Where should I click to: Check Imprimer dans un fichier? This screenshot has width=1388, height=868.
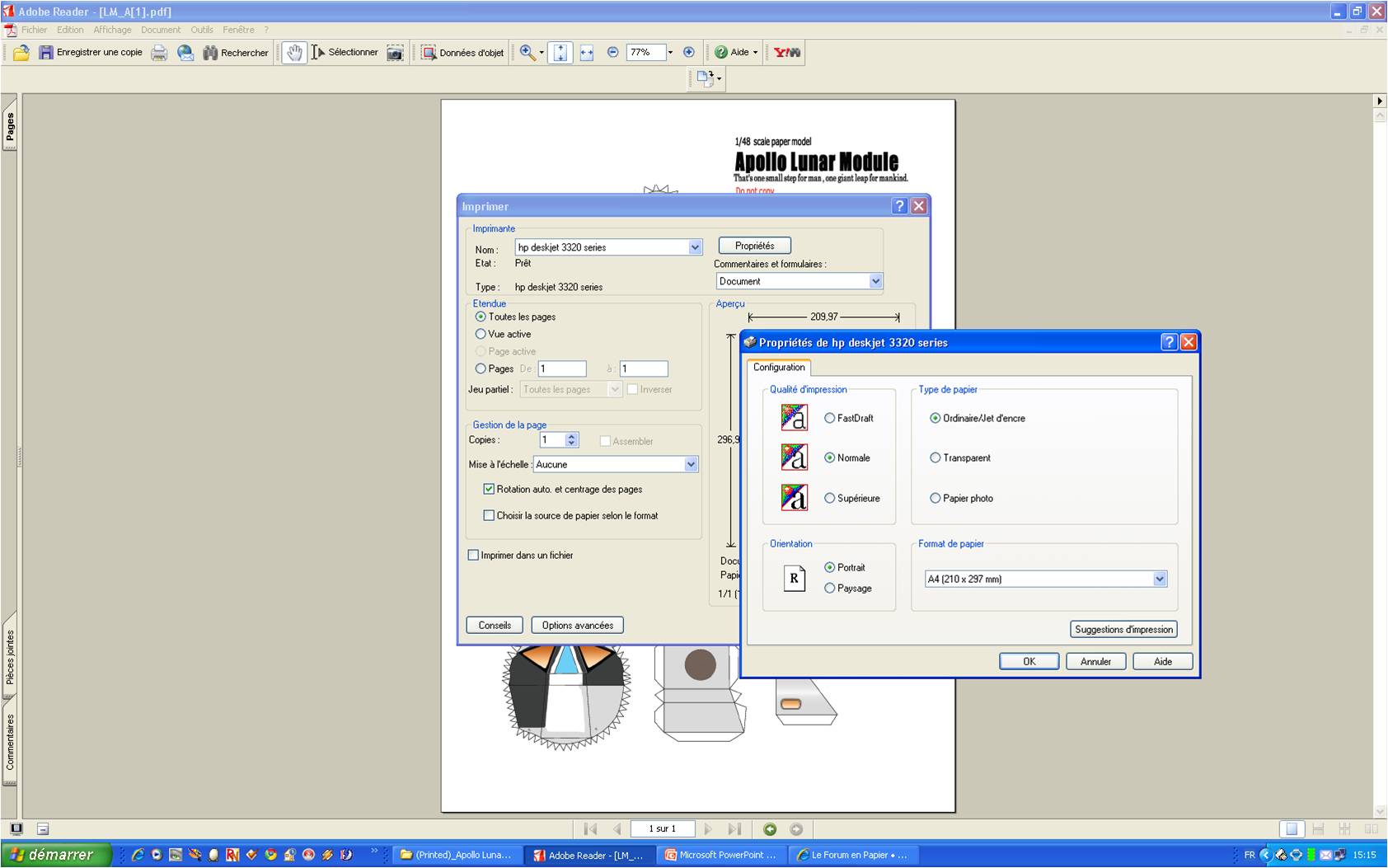click(x=473, y=555)
